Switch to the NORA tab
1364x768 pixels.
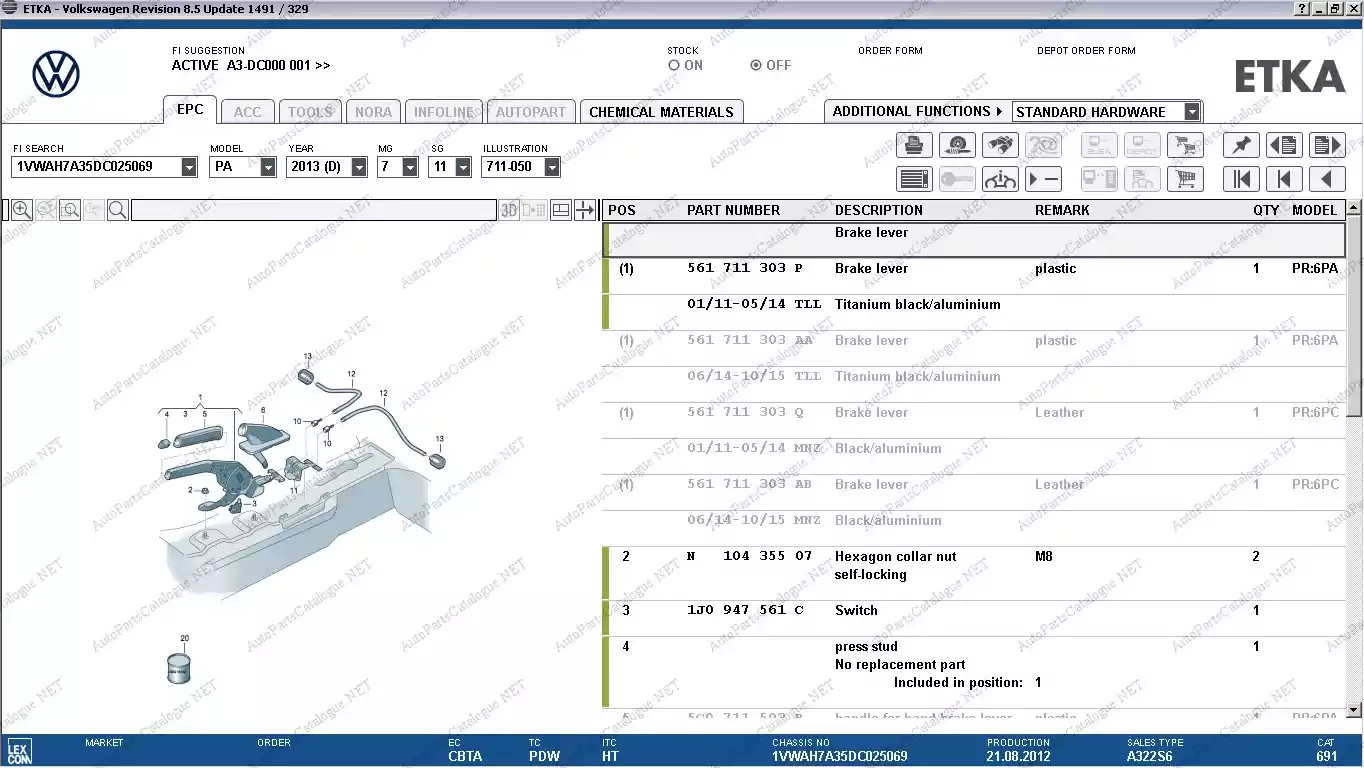374,112
